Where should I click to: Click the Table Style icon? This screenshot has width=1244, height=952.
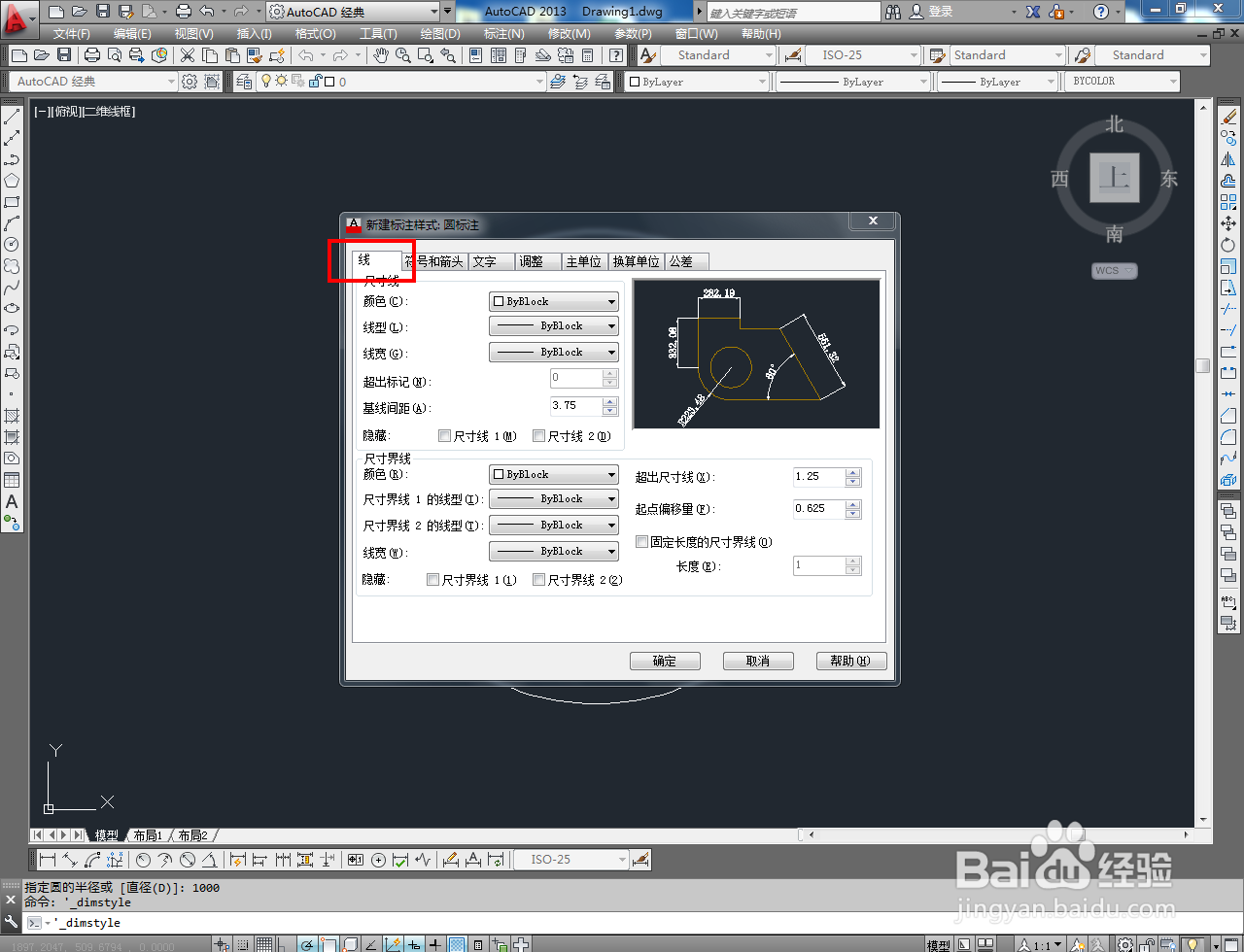pyautogui.click(x=937, y=55)
